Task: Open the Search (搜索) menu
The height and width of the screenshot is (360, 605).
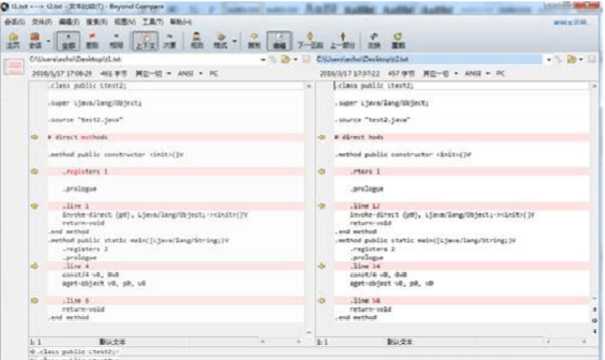Action: pos(96,22)
